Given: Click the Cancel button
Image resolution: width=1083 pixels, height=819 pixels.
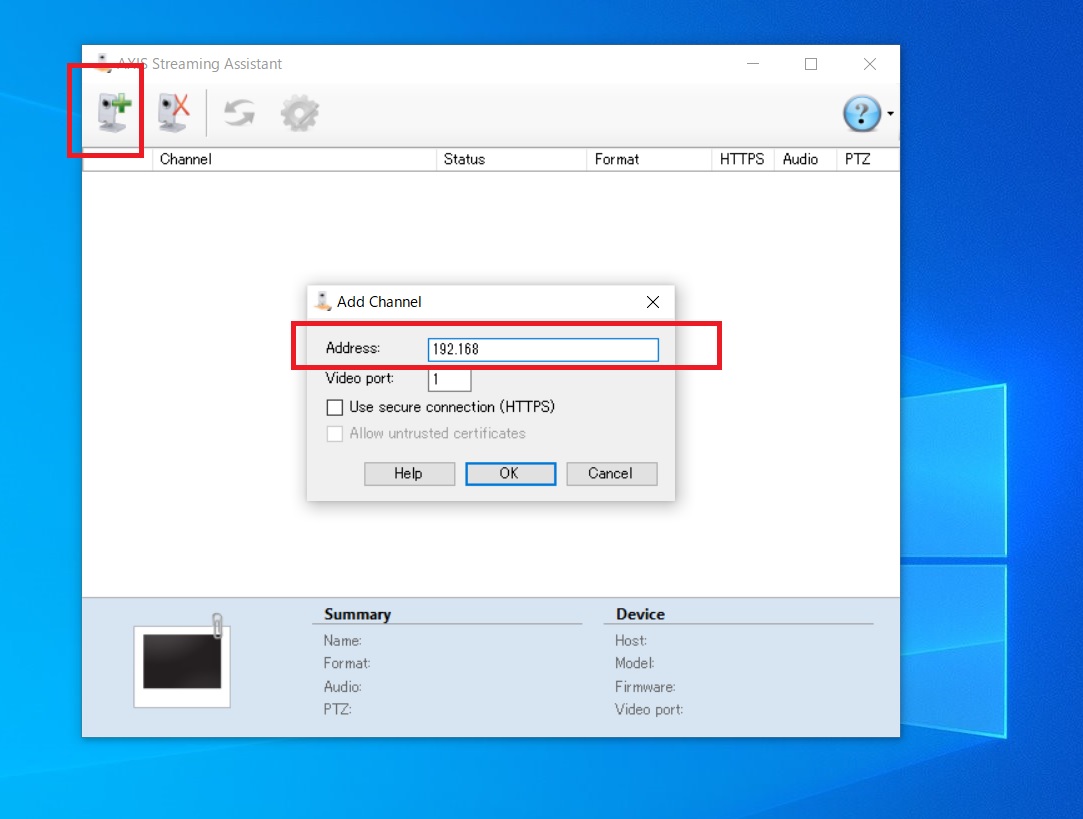Looking at the screenshot, I should [611, 474].
